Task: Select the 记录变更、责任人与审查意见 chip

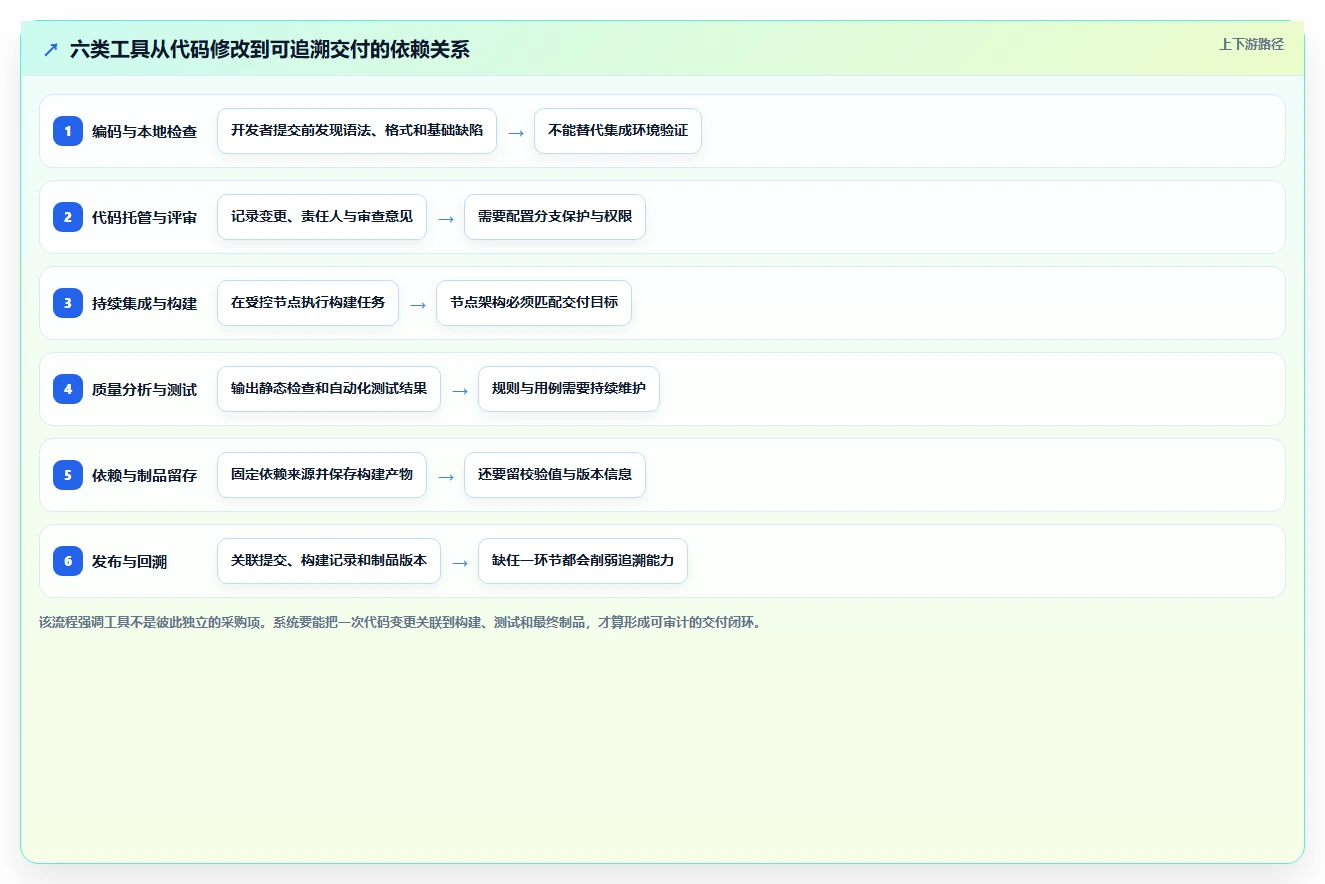Action: (322, 217)
